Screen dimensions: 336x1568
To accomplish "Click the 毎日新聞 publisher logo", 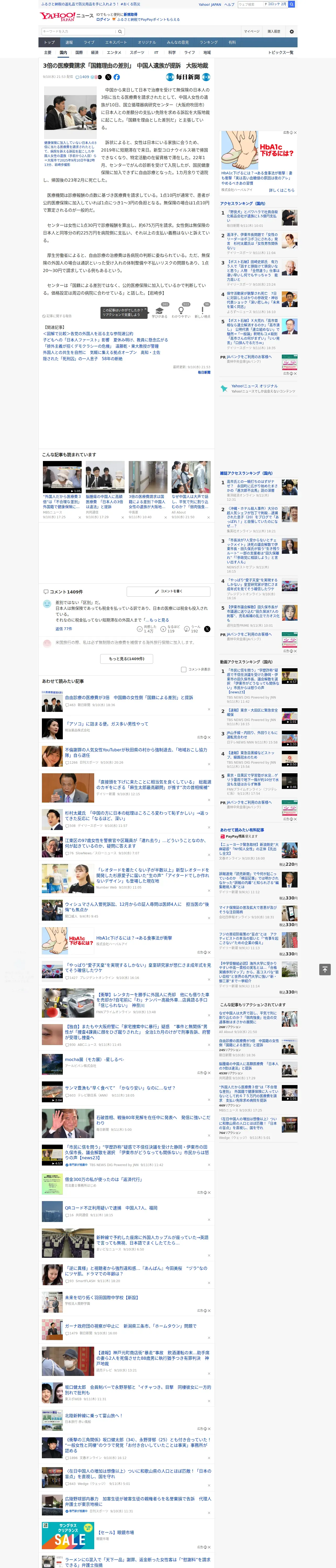I will (x=188, y=77).
